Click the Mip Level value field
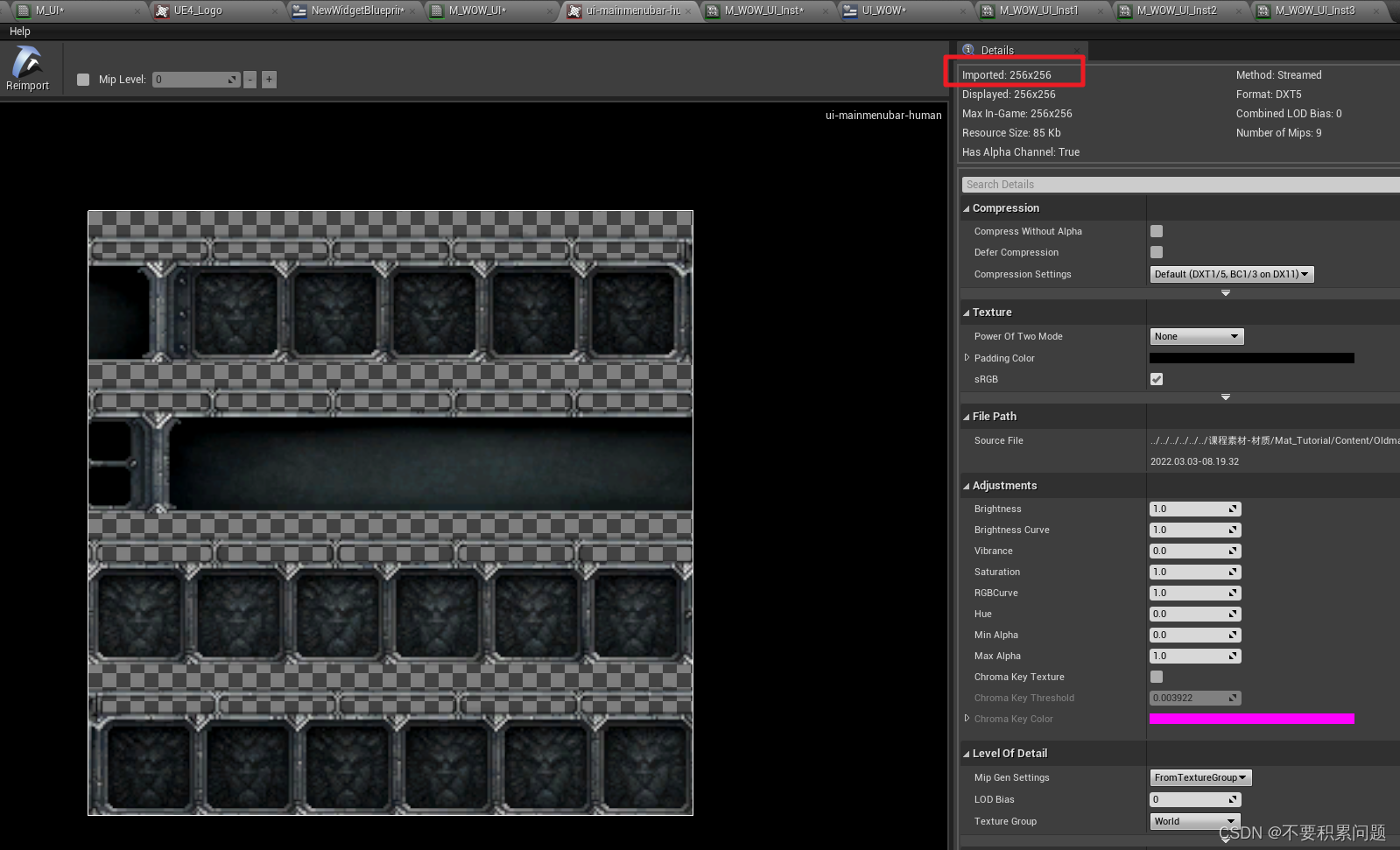The height and width of the screenshot is (850, 1400). pyautogui.click(x=196, y=80)
